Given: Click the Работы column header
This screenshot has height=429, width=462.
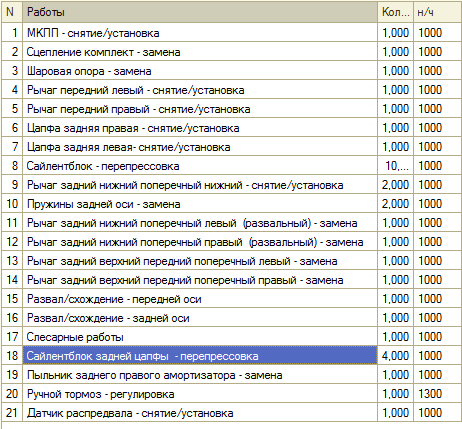Looking at the screenshot, I should click(200, 12).
